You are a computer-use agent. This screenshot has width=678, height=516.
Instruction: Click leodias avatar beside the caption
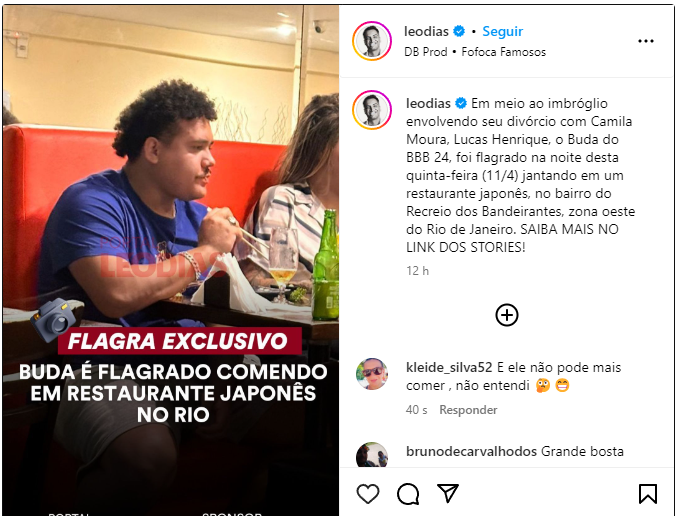[x=372, y=110]
